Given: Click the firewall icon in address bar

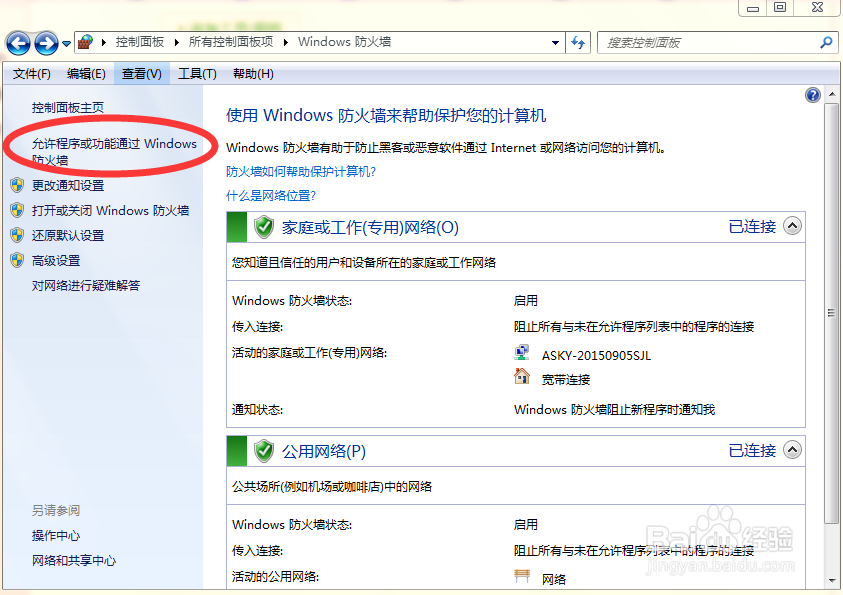Looking at the screenshot, I should pos(85,42).
